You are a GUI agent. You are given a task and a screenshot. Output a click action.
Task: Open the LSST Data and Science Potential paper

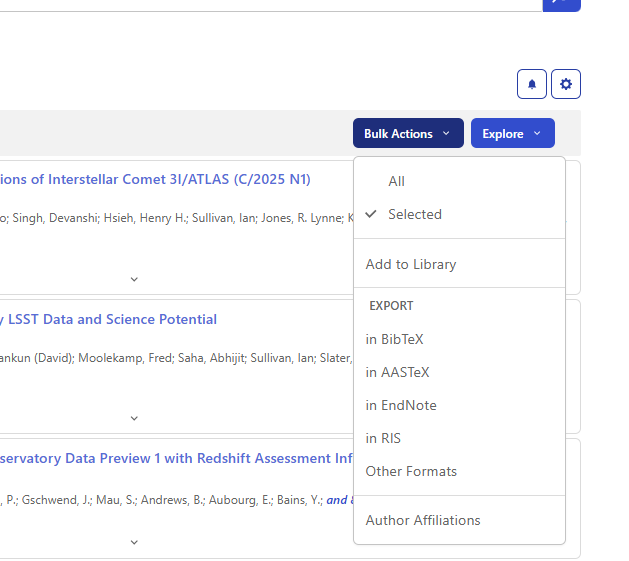pos(108,319)
